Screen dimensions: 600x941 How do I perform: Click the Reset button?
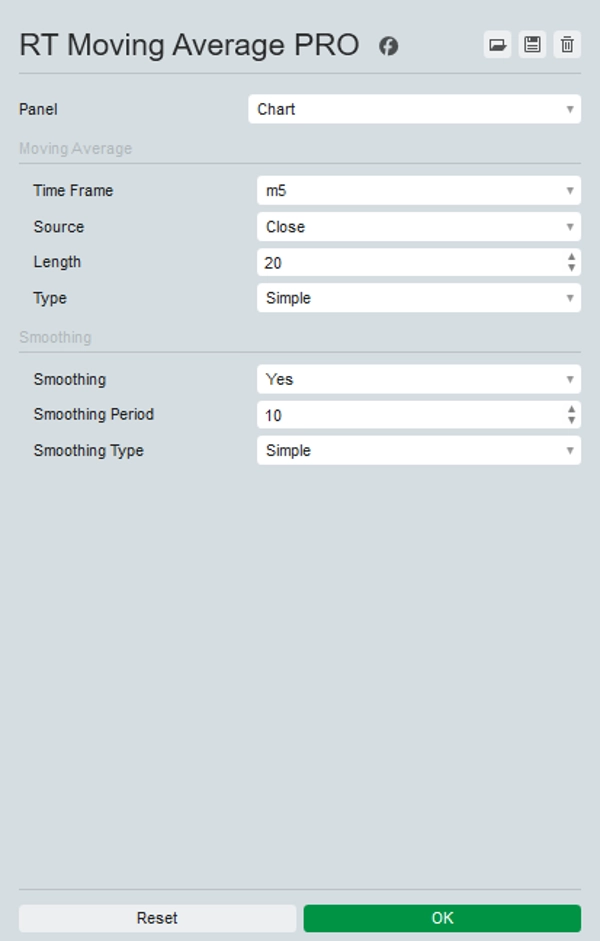(x=157, y=918)
